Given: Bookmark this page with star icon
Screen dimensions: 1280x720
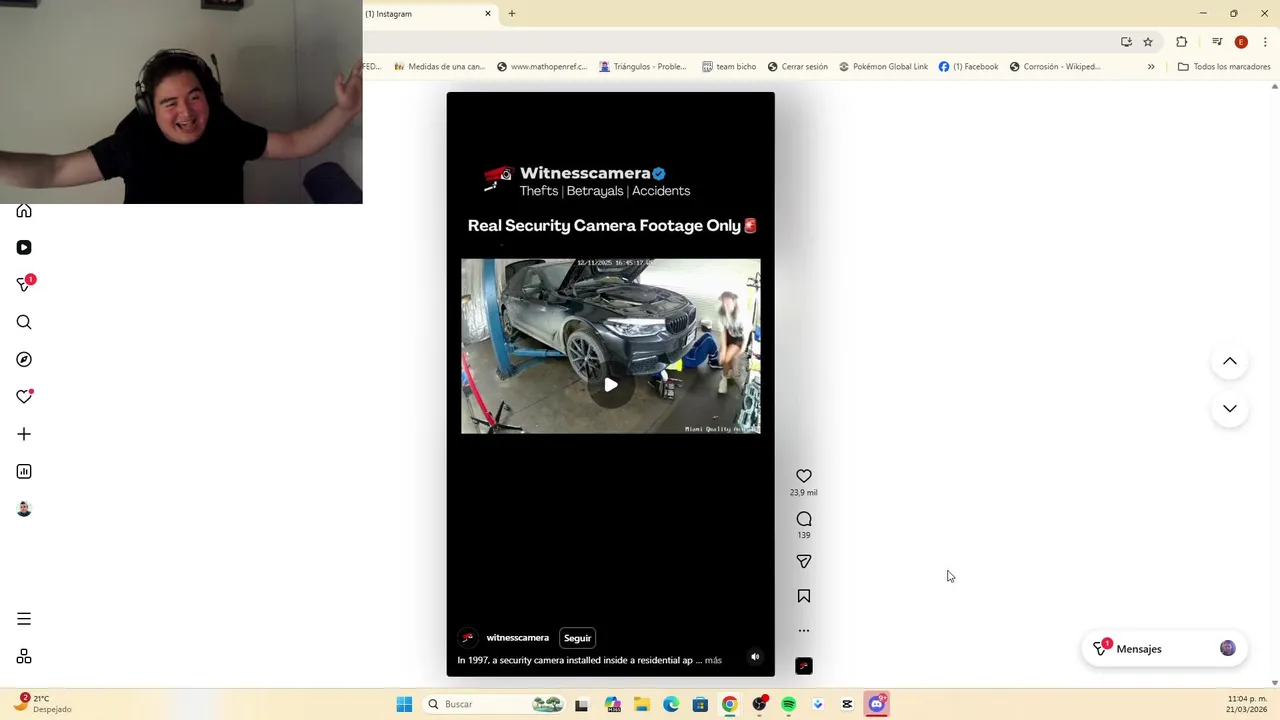Looking at the screenshot, I should coord(1148,42).
